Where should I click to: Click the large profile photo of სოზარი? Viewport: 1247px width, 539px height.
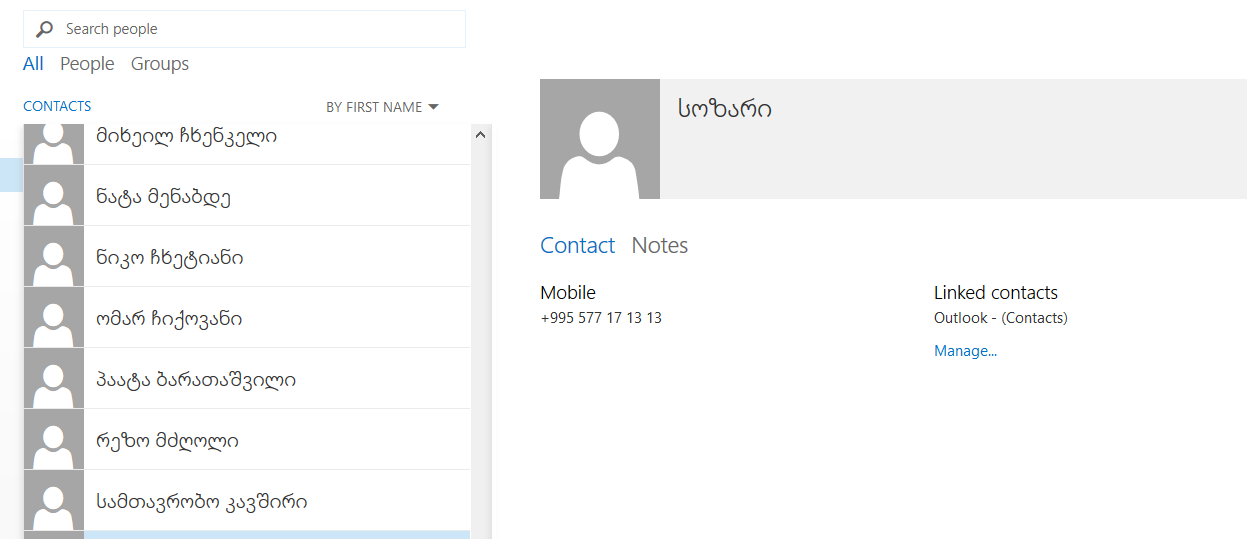tap(599, 139)
